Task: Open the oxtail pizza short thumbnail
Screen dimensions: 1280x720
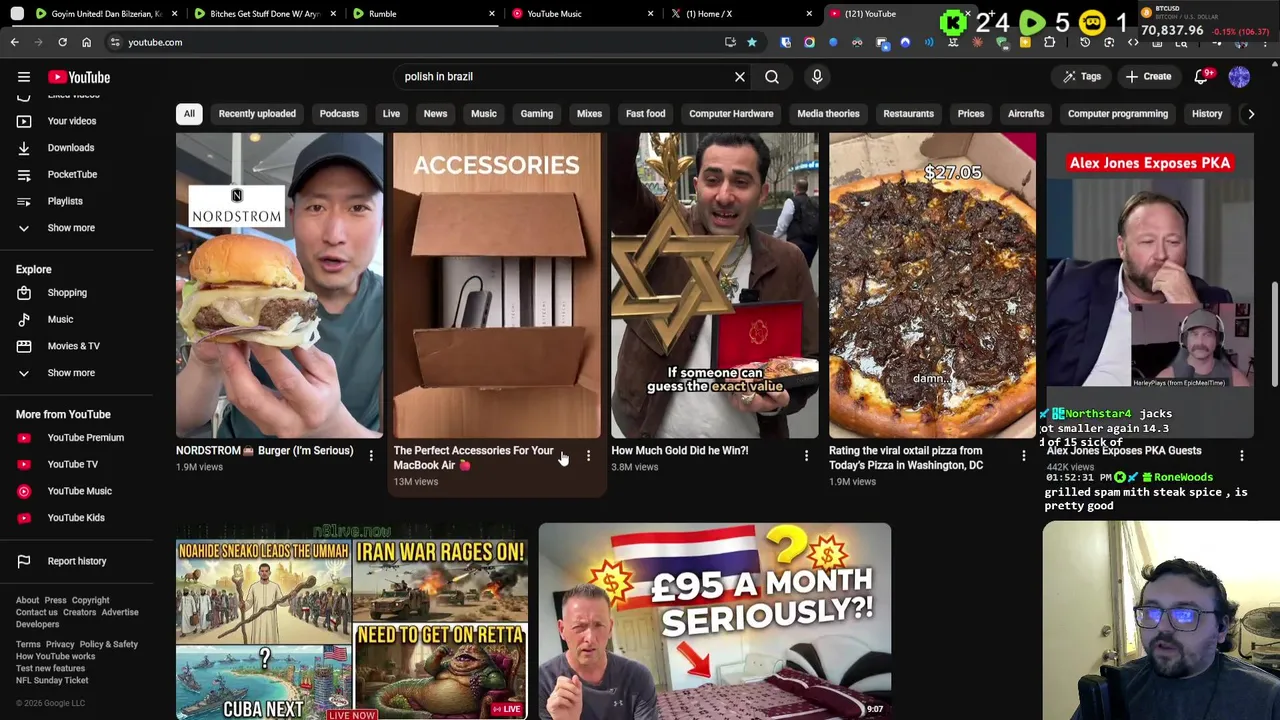Action: [932, 285]
